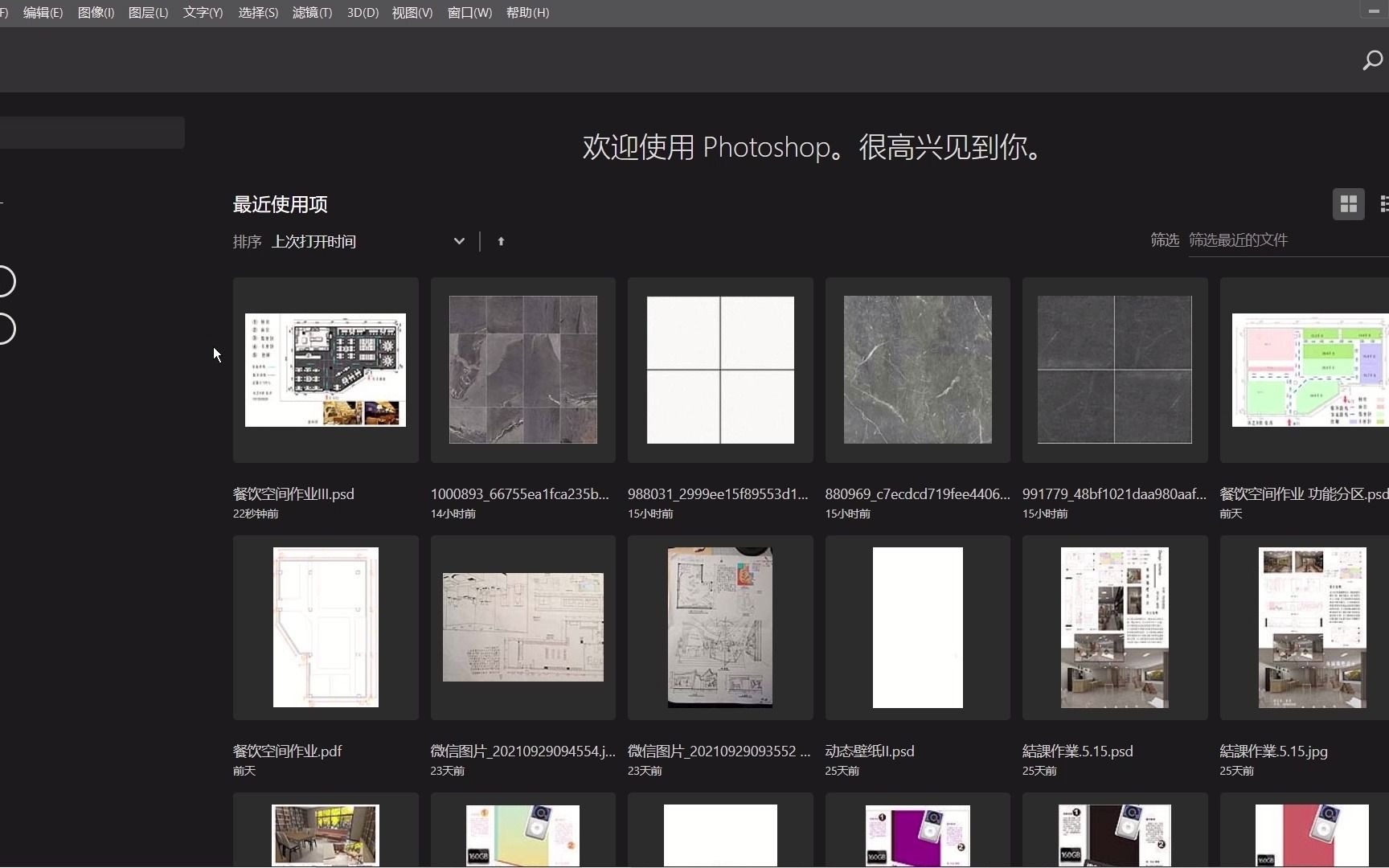
Task: Open the 991779_48bf1021daa980aaf dark tile thumbnail
Action: point(1115,370)
